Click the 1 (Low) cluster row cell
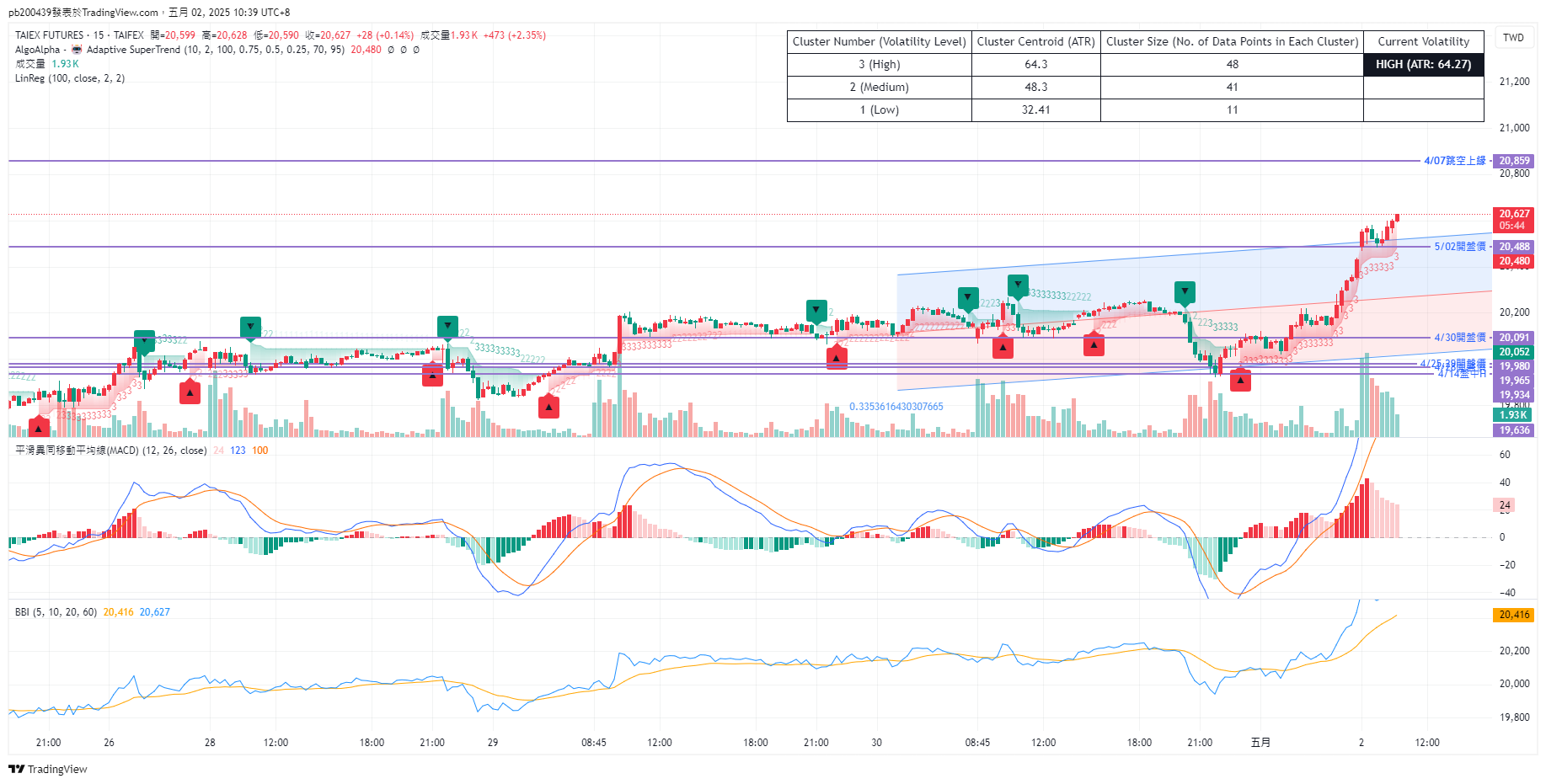Viewport: 1546px width, 784px height. tap(880, 110)
